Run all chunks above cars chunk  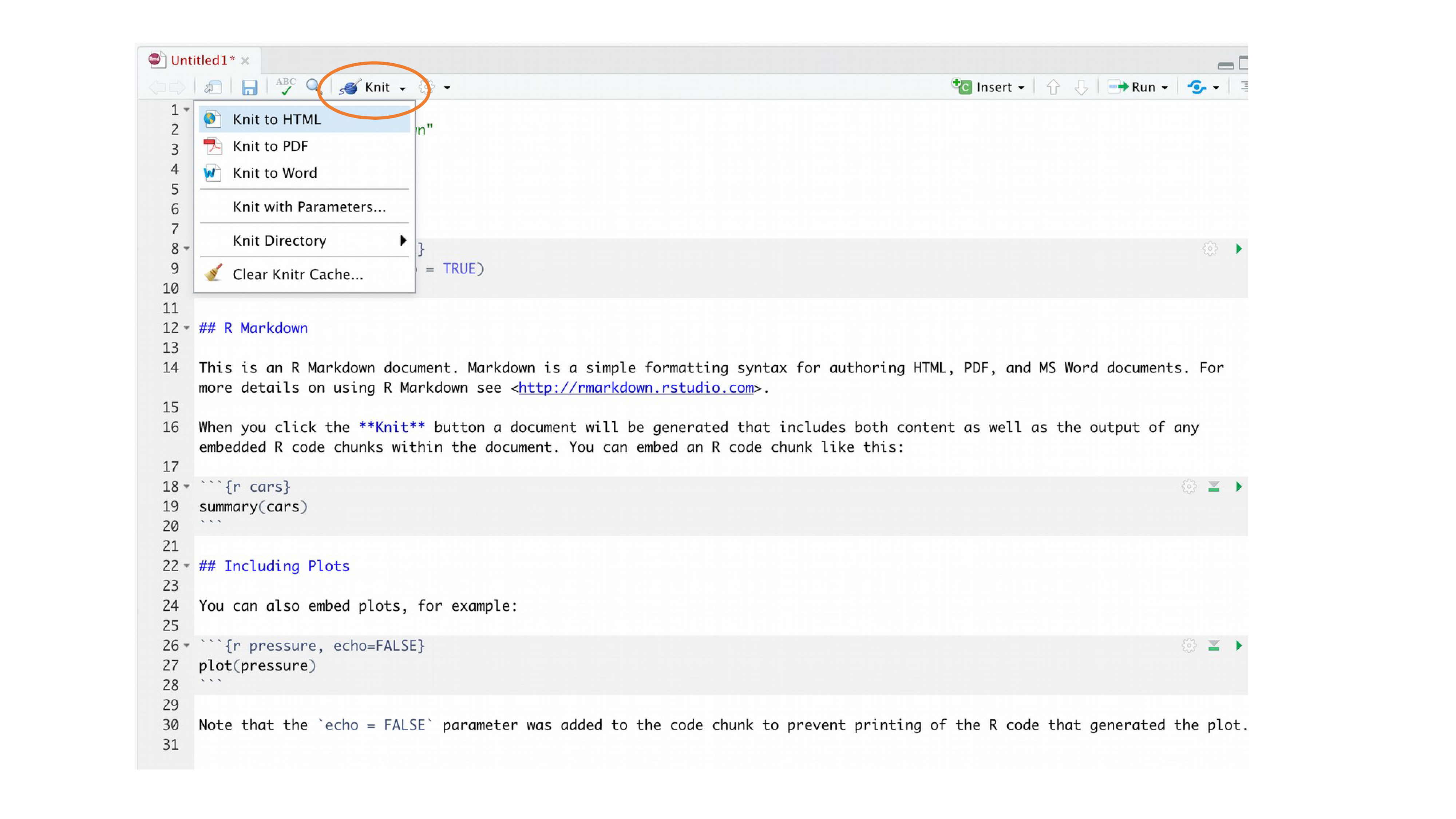pyautogui.click(x=1214, y=487)
